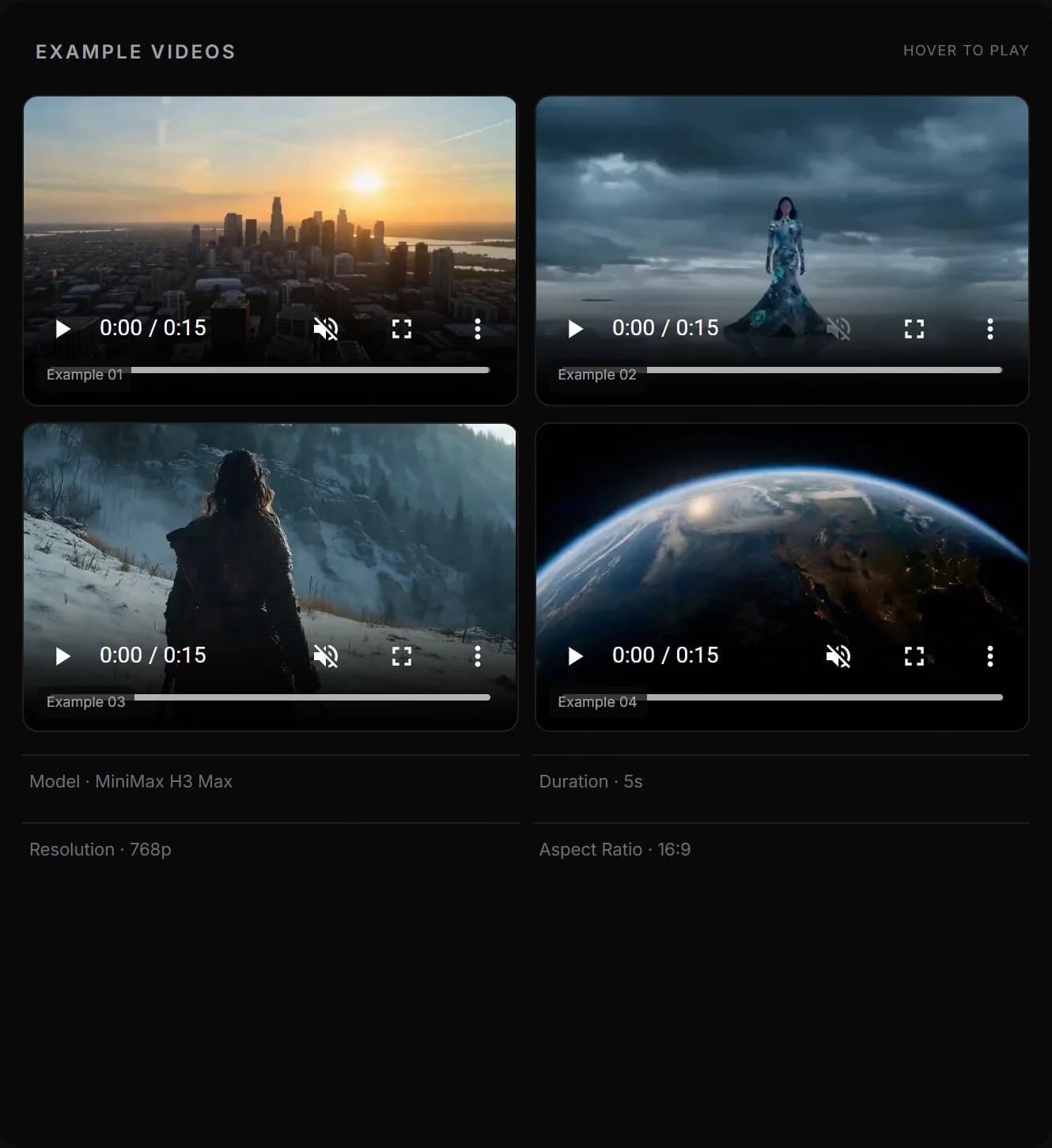Click the HOVER TO PLAY hint text

click(x=966, y=51)
